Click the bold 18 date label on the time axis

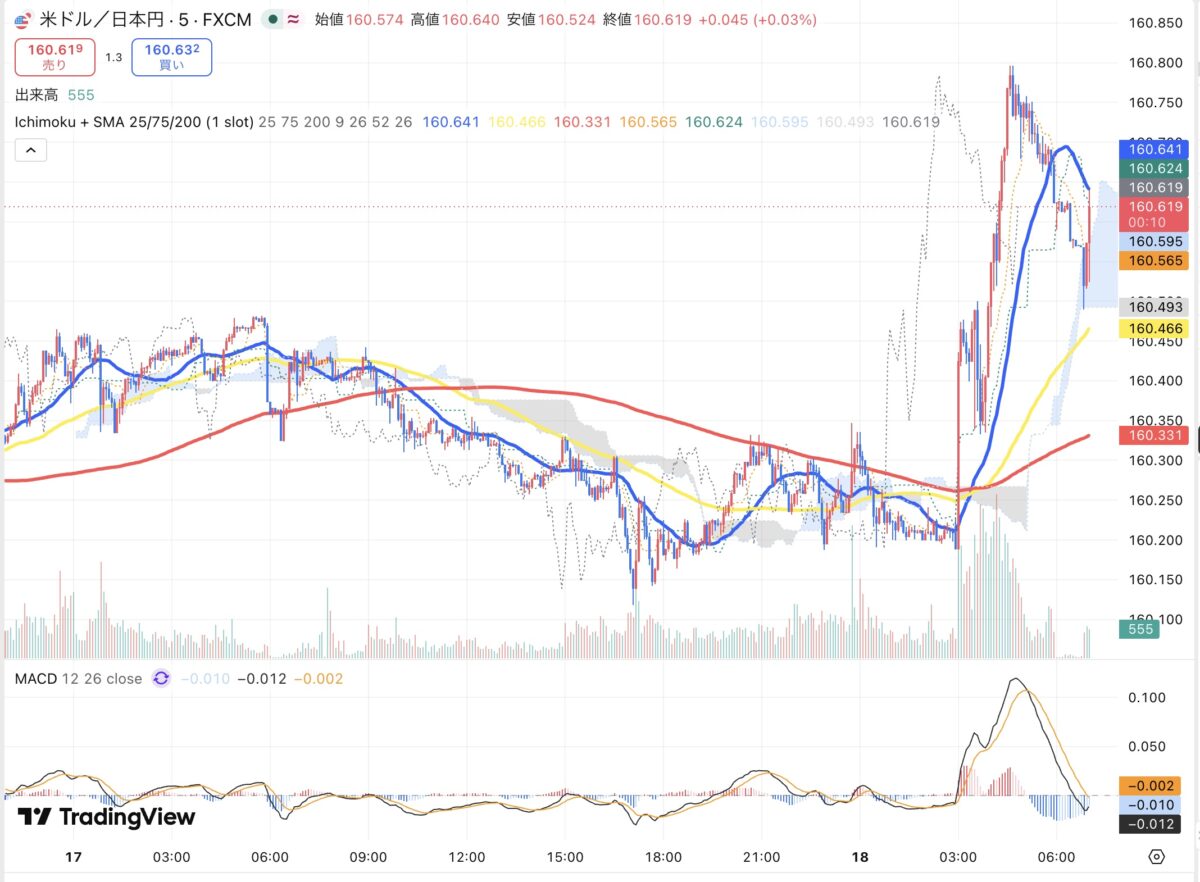861,857
